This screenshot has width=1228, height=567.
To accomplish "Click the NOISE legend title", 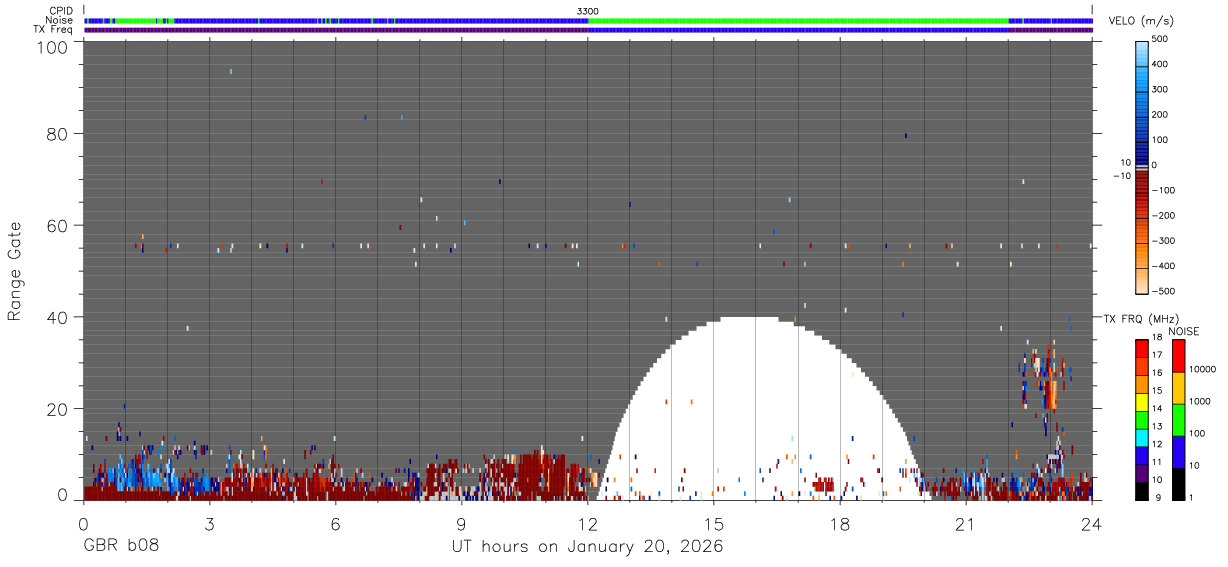I will coord(1182,331).
